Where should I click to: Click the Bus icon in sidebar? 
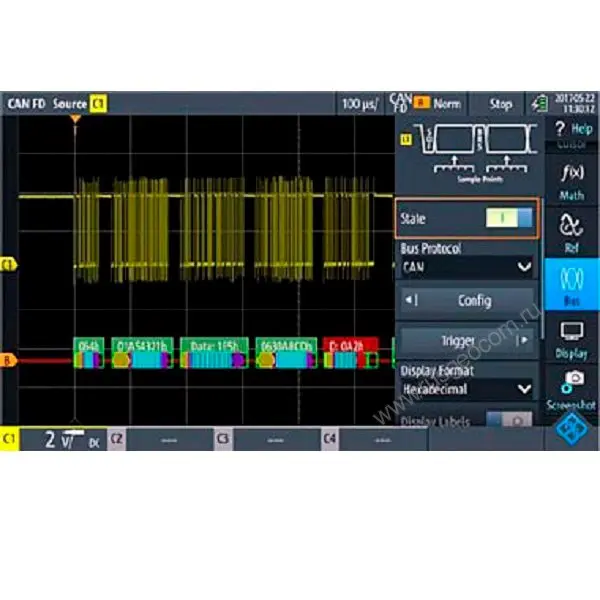click(x=571, y=286)
